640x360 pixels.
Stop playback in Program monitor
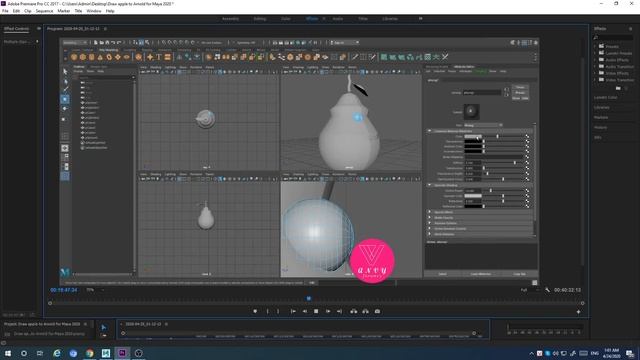(x=316, y=311)
